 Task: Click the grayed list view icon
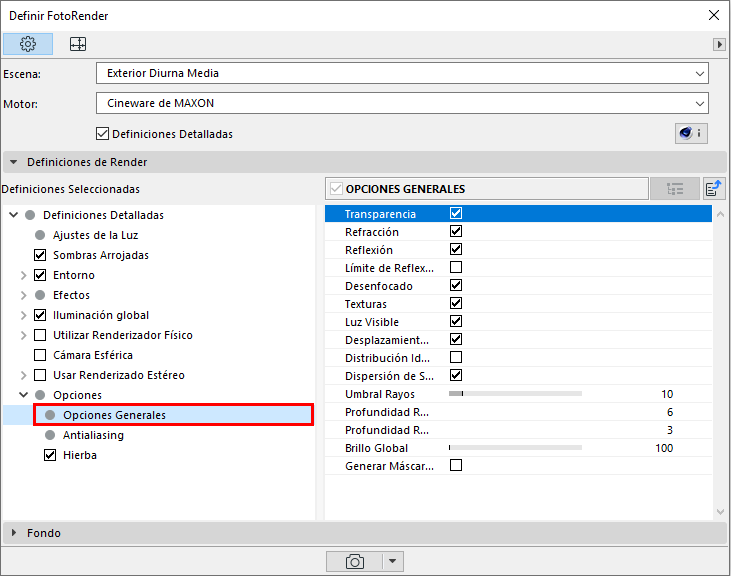point(675,189)
